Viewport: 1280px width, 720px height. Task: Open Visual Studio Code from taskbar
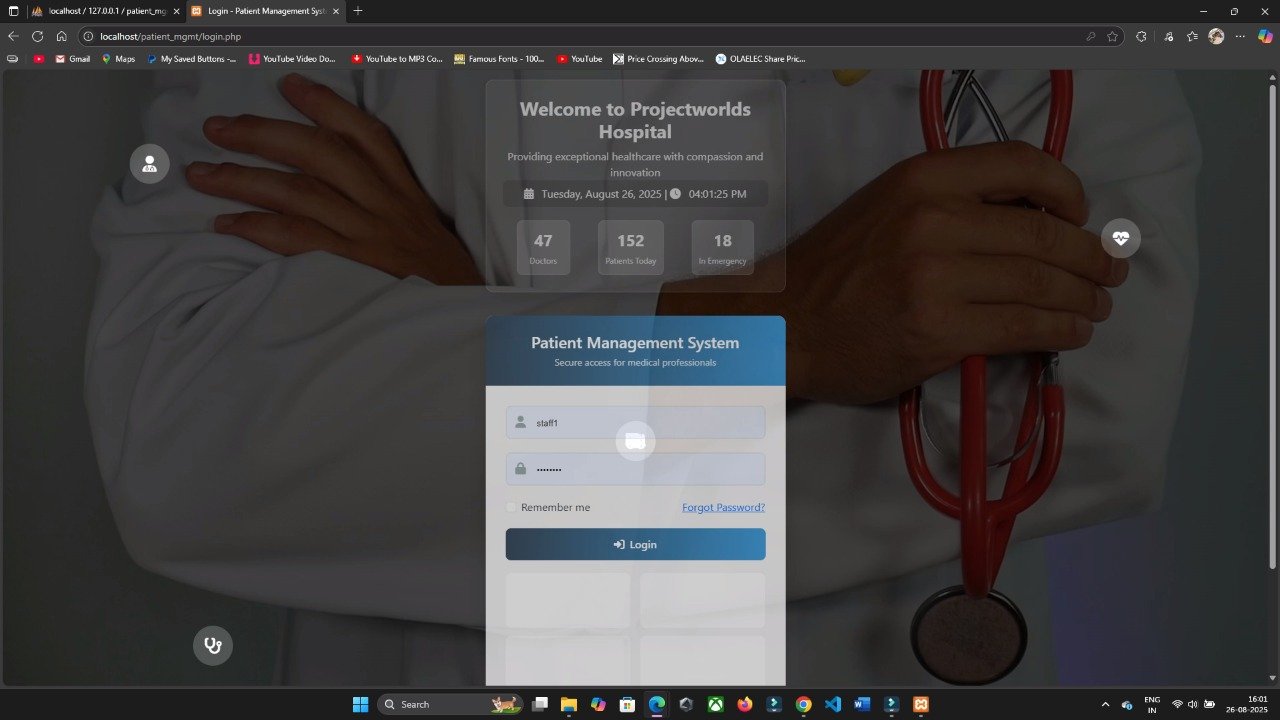(833, 704)
